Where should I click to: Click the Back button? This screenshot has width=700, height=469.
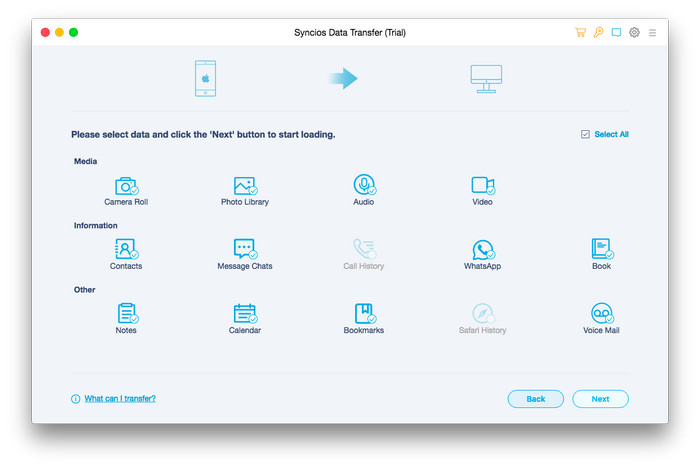[536, 399]
